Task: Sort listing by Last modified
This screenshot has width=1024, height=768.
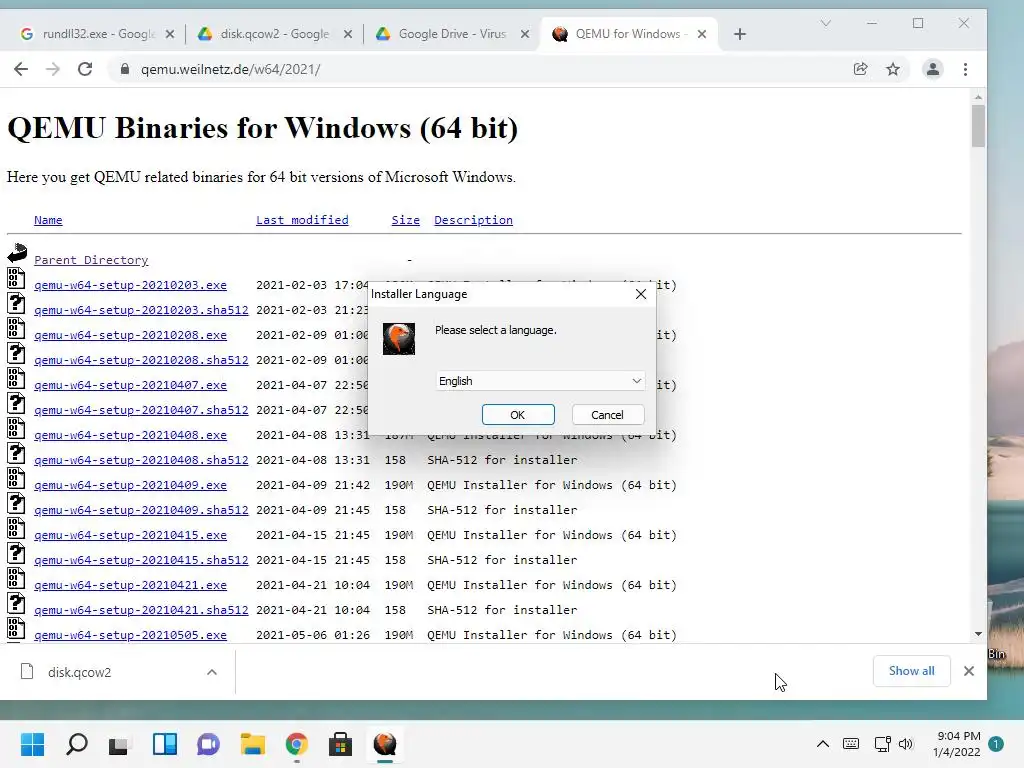Action: (x=302, y=220)
